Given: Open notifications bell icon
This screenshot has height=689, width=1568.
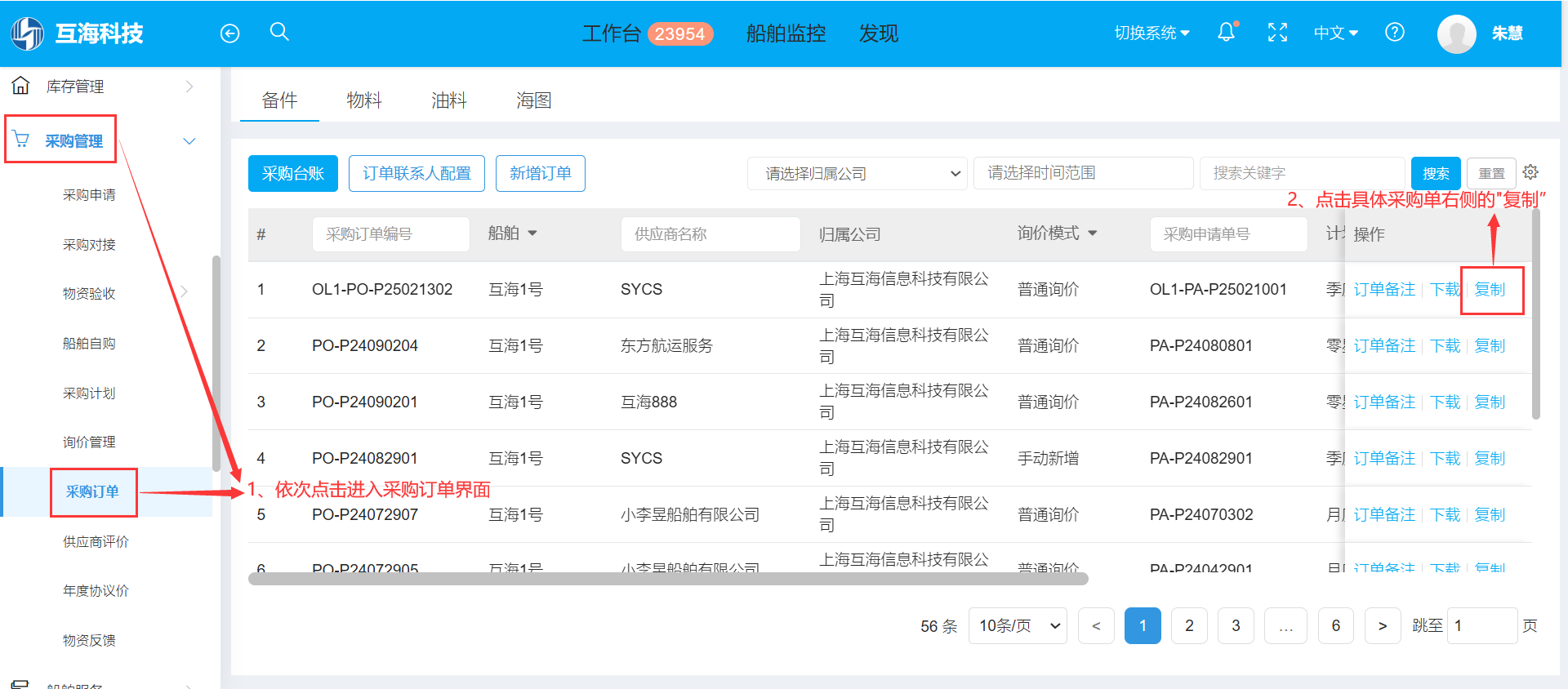Looking at the screenshot, I should coord(1227,33).
